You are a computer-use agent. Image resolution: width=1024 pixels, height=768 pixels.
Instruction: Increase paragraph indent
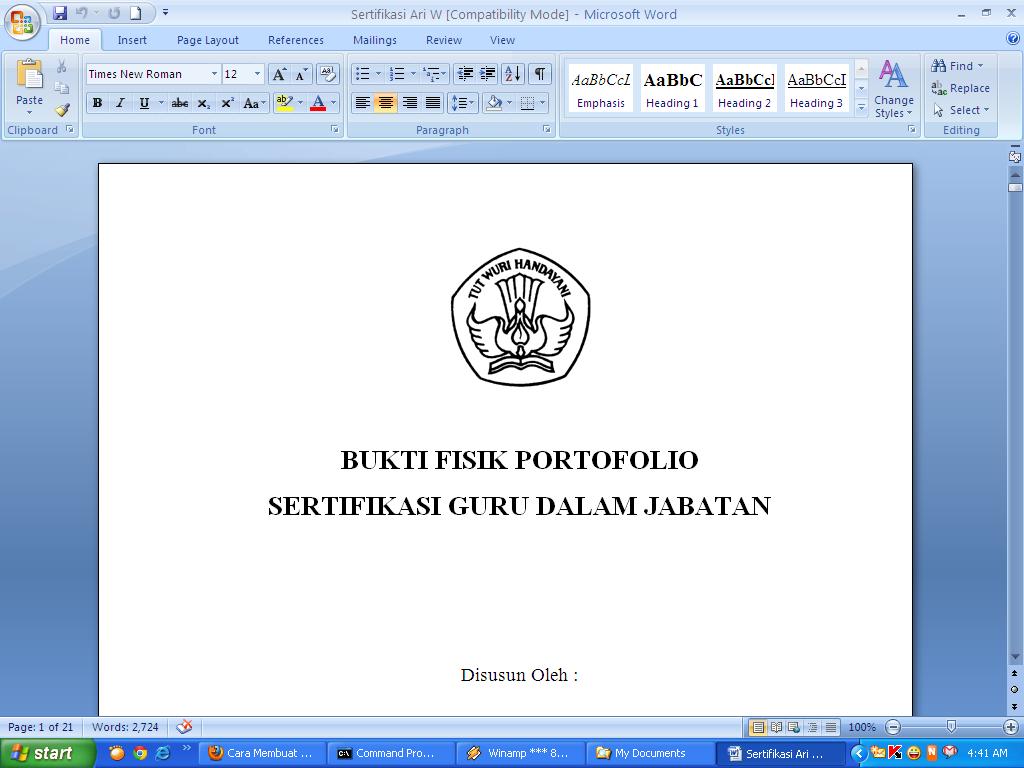pyautogui.click(x=488, y=74)
